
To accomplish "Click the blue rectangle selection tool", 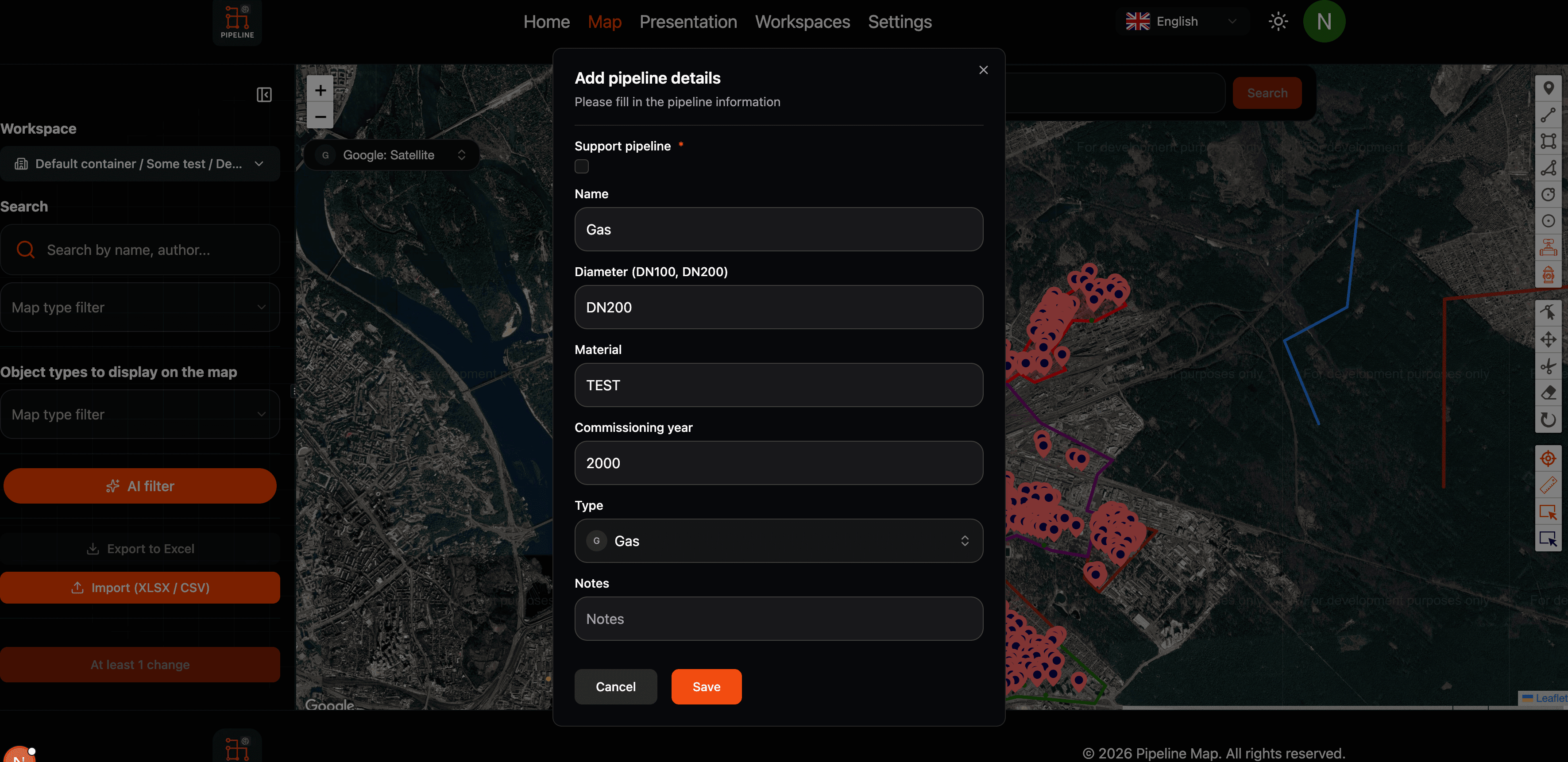I will pos(1548,539).
